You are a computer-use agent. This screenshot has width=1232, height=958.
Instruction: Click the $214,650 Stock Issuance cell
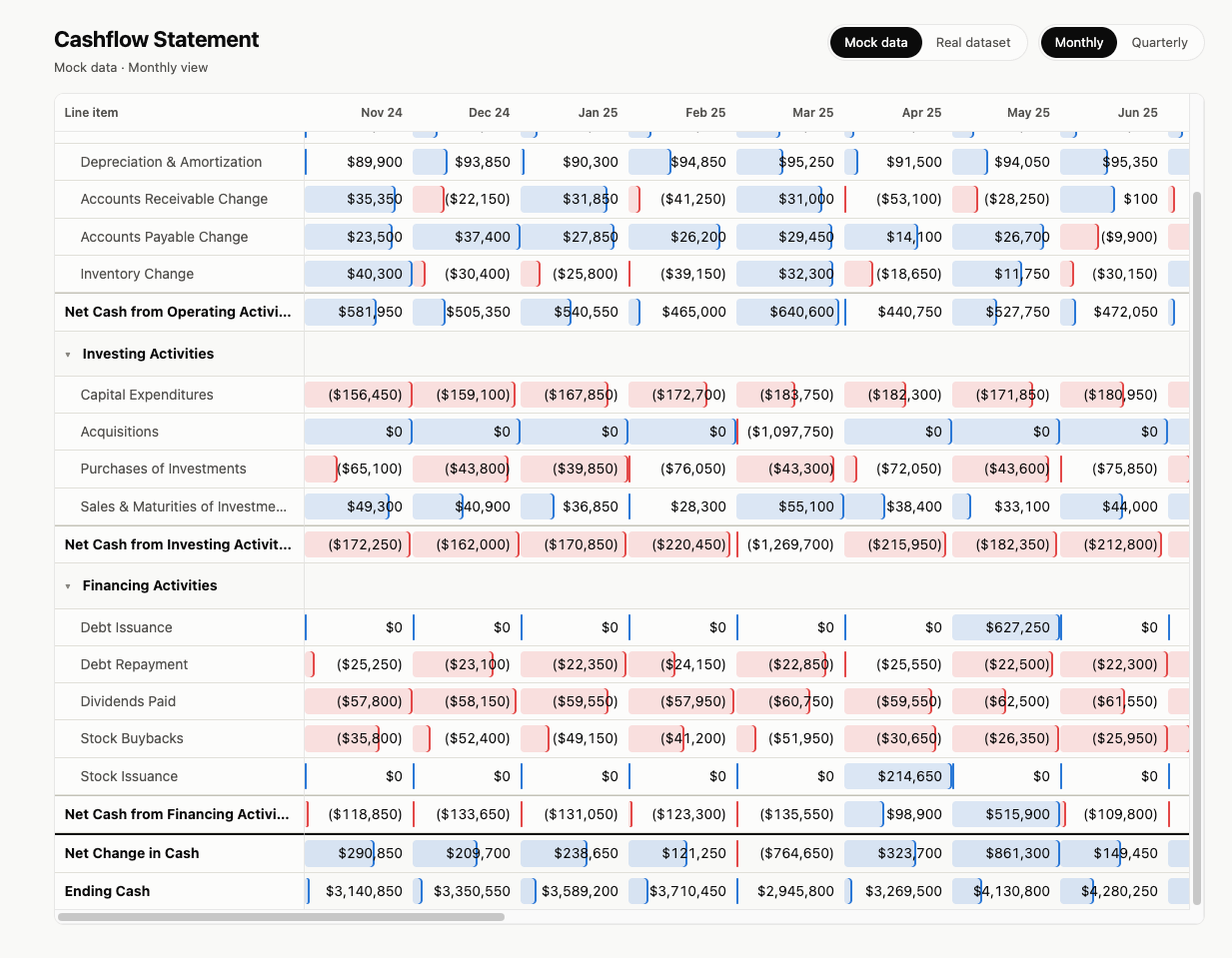(897, 776)
